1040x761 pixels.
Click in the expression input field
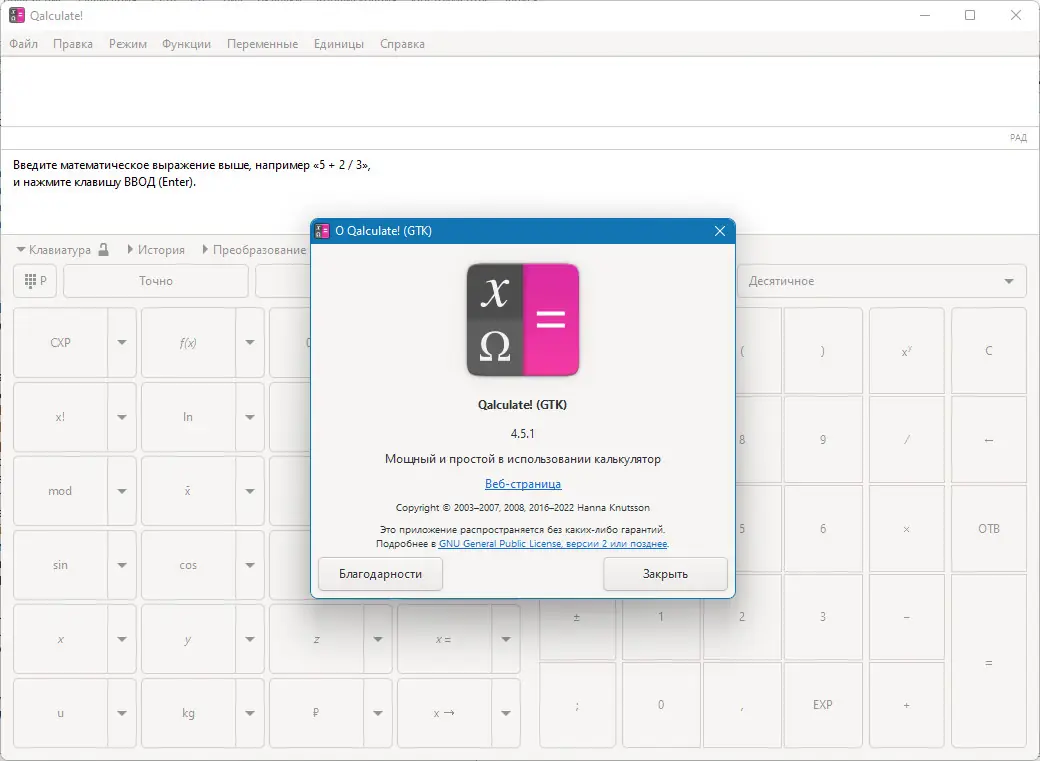coord(520,92)
